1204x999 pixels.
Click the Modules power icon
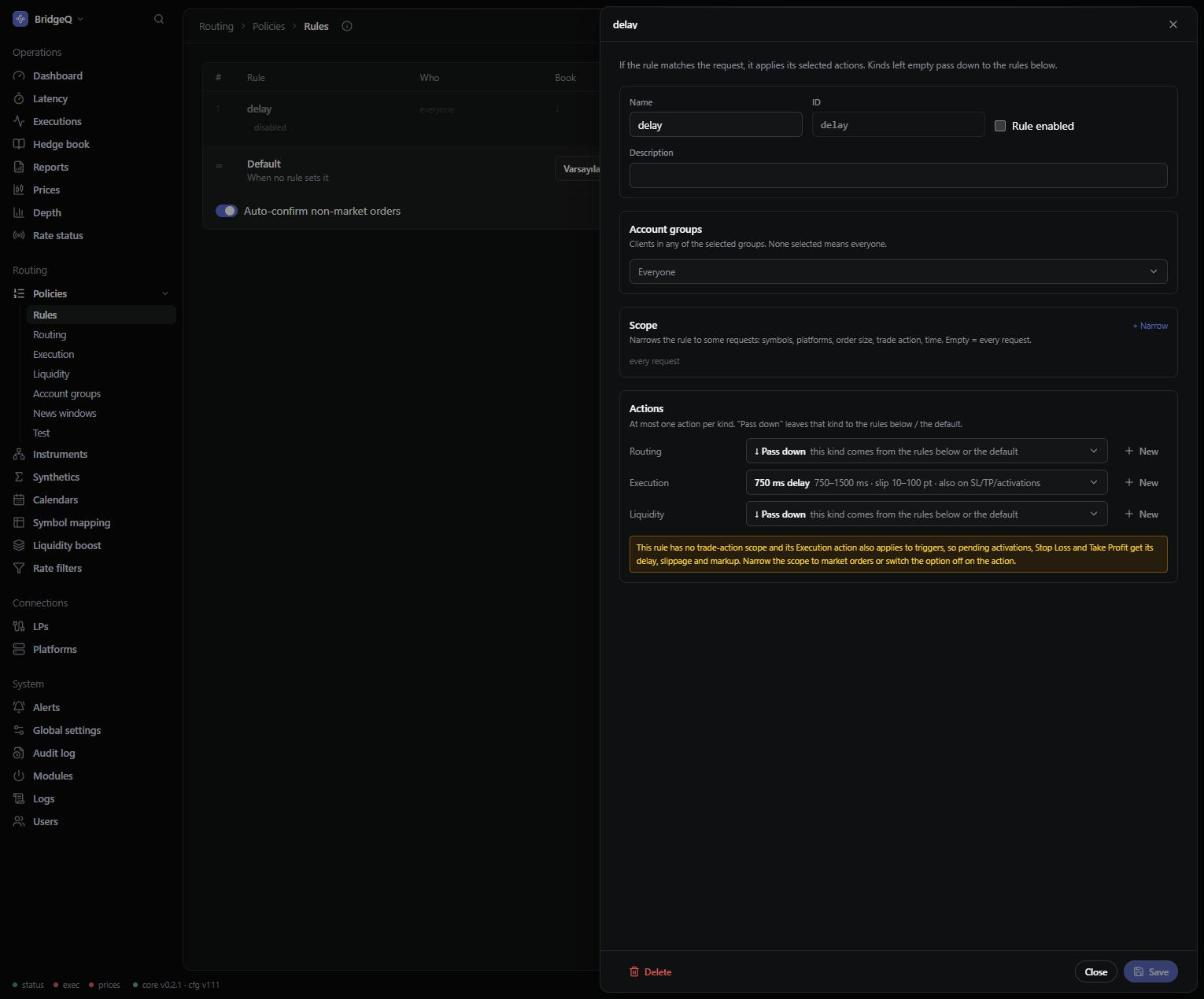coord(19,776)
